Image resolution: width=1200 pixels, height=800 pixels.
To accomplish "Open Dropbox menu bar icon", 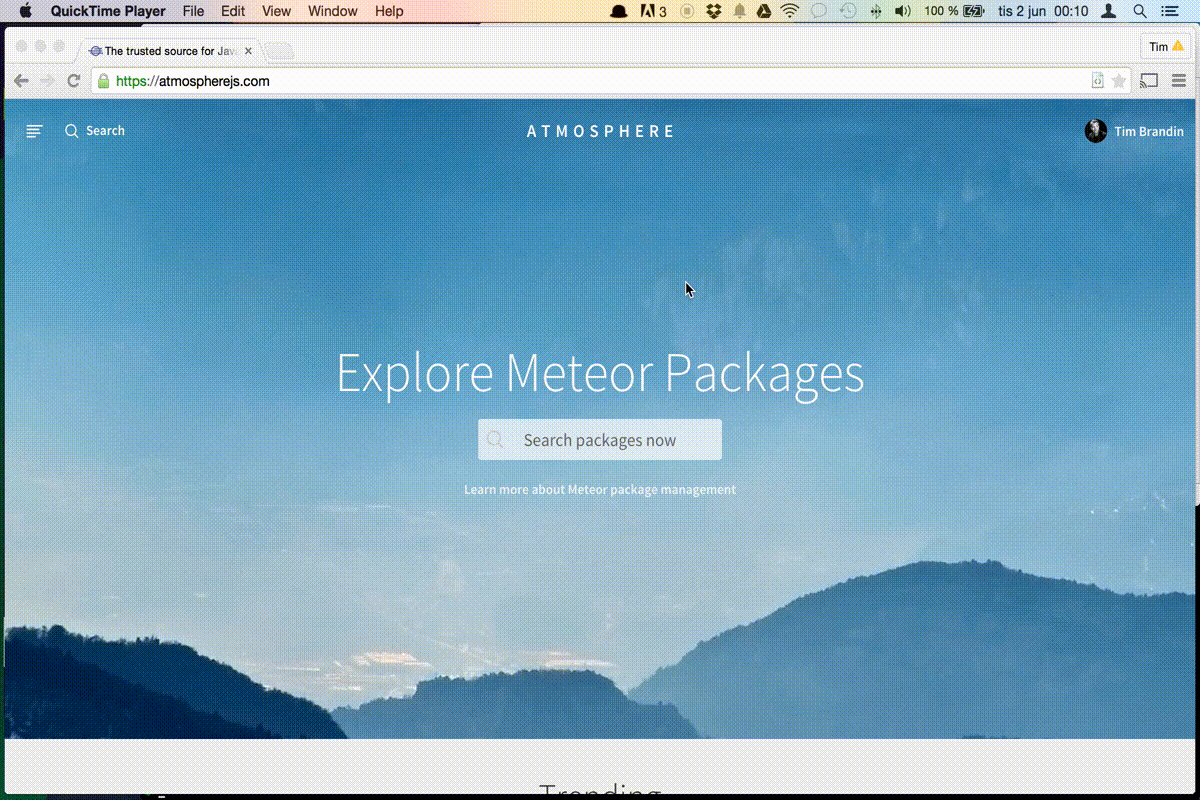I will point(713,11).
